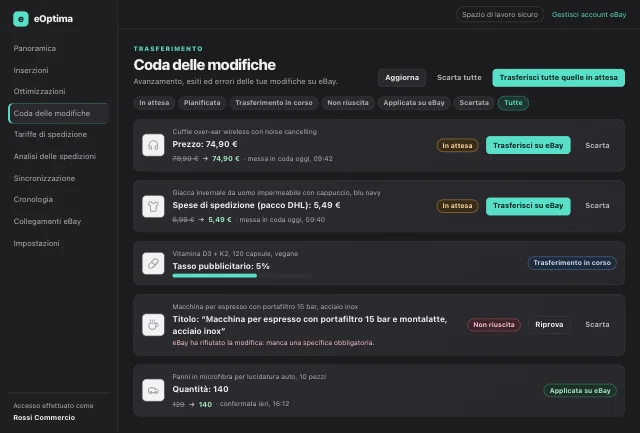Click Trasferisci tutte quelle in attesa
The height and width of the screenshot is (433, 640).
(x=558, y=78)
